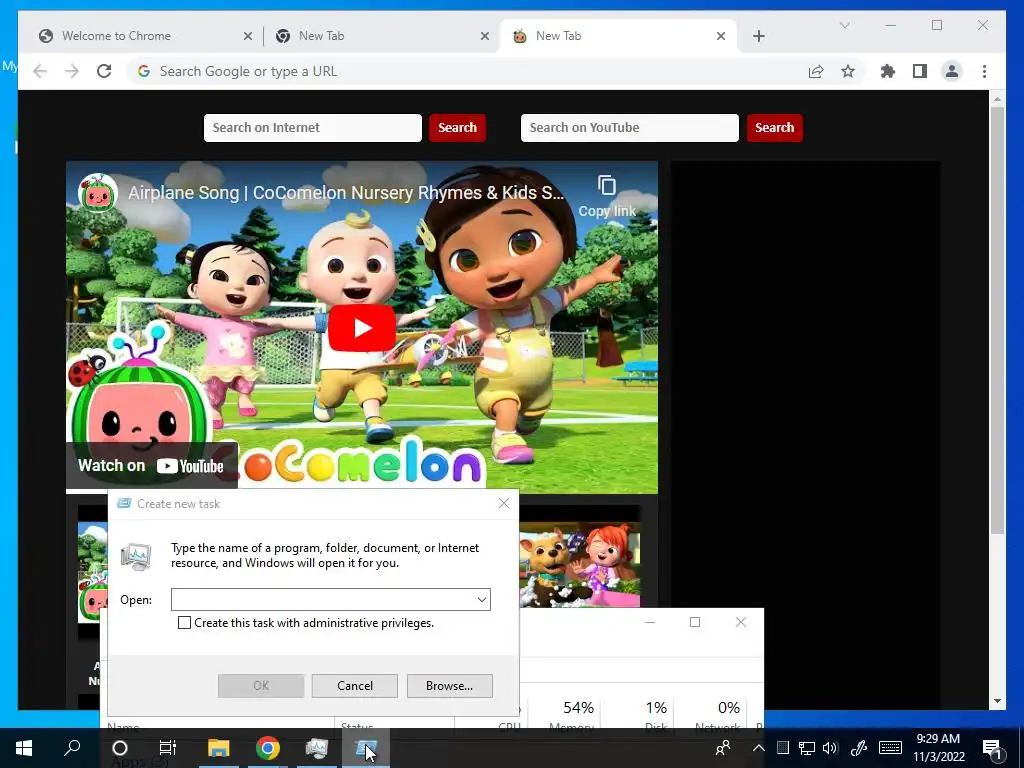
Task: Open Chrome profile avatar menu
Action: point(952,71)
